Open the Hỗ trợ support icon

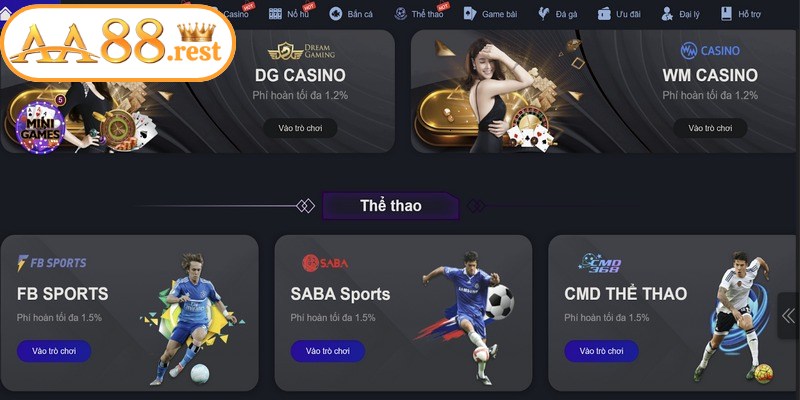[727, 14]
